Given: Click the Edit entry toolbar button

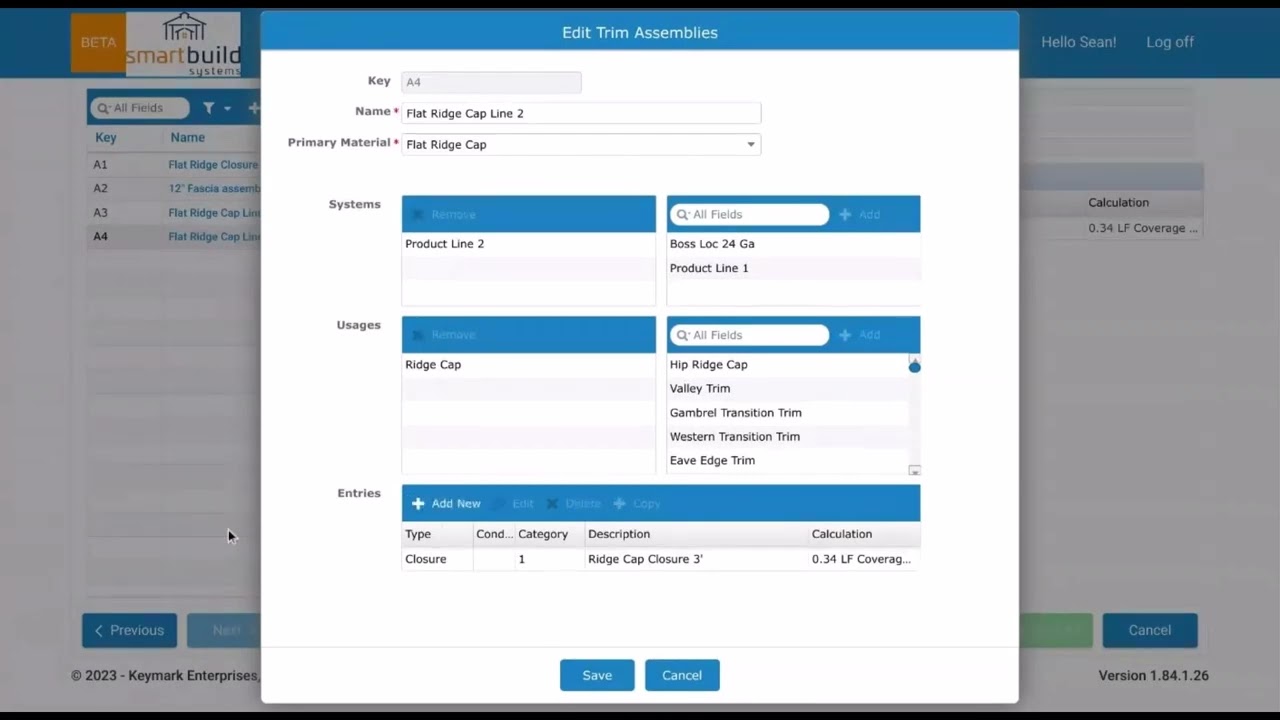Looking at the screenshot, I should point(514,503).
